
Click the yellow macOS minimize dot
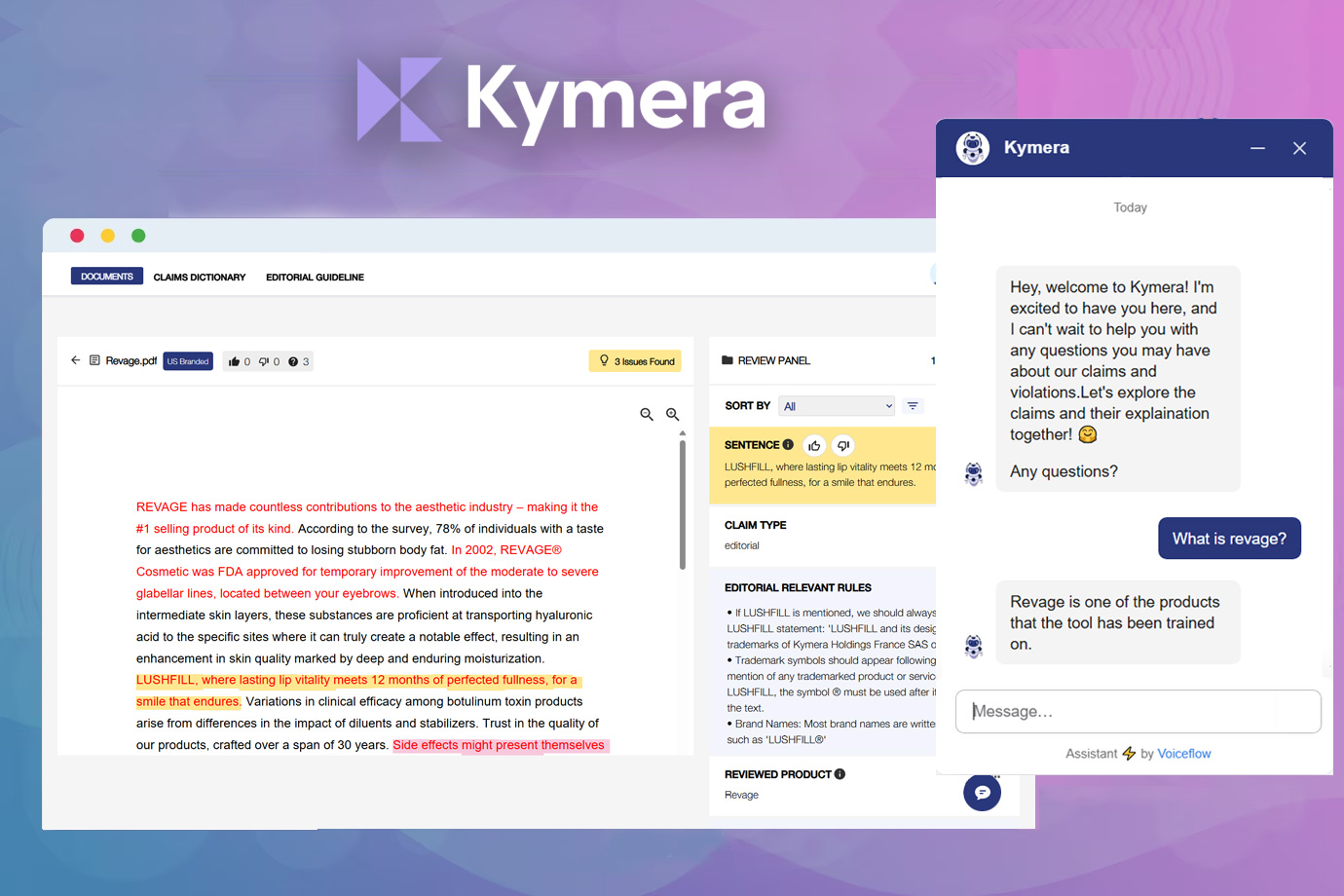(x=108, y=236)
